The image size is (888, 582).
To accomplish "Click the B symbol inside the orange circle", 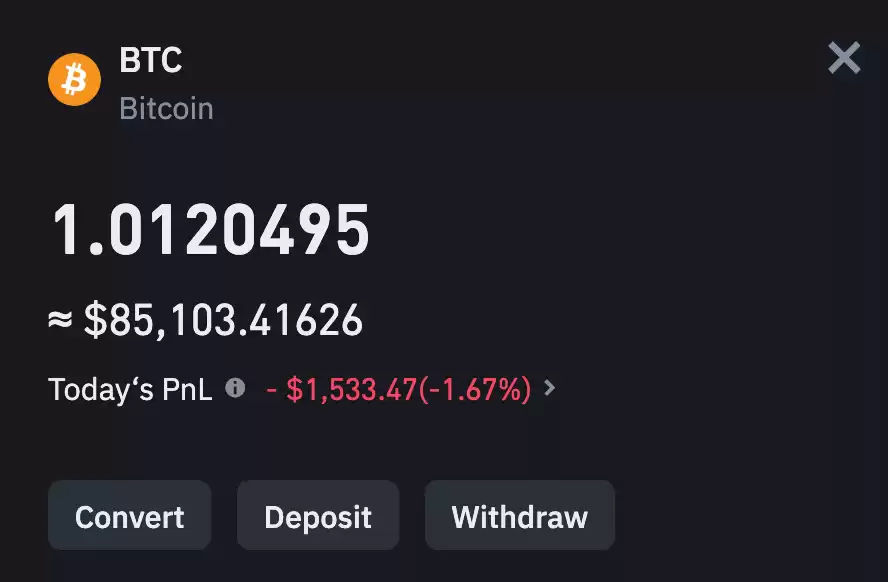I will pyautogui.click(x=74, y=80).
